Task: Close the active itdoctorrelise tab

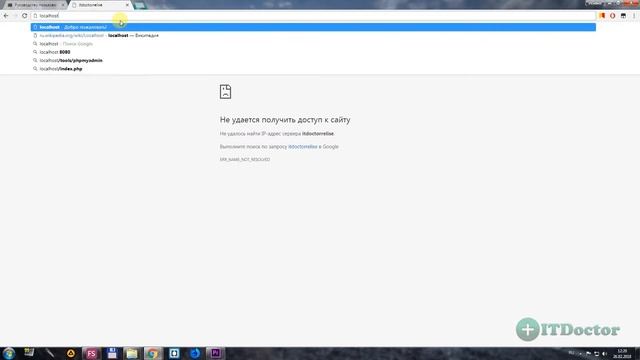Action: coord(127,5)
